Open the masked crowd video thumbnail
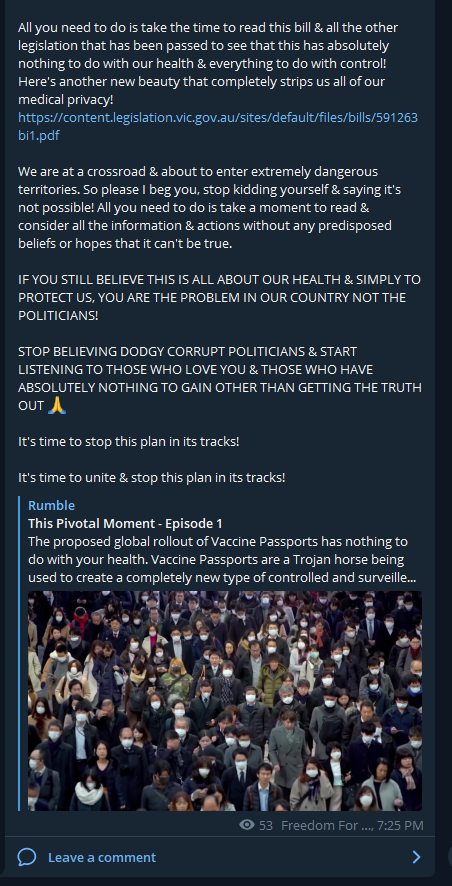Viewport: 452px width, 886px height. 225,701
